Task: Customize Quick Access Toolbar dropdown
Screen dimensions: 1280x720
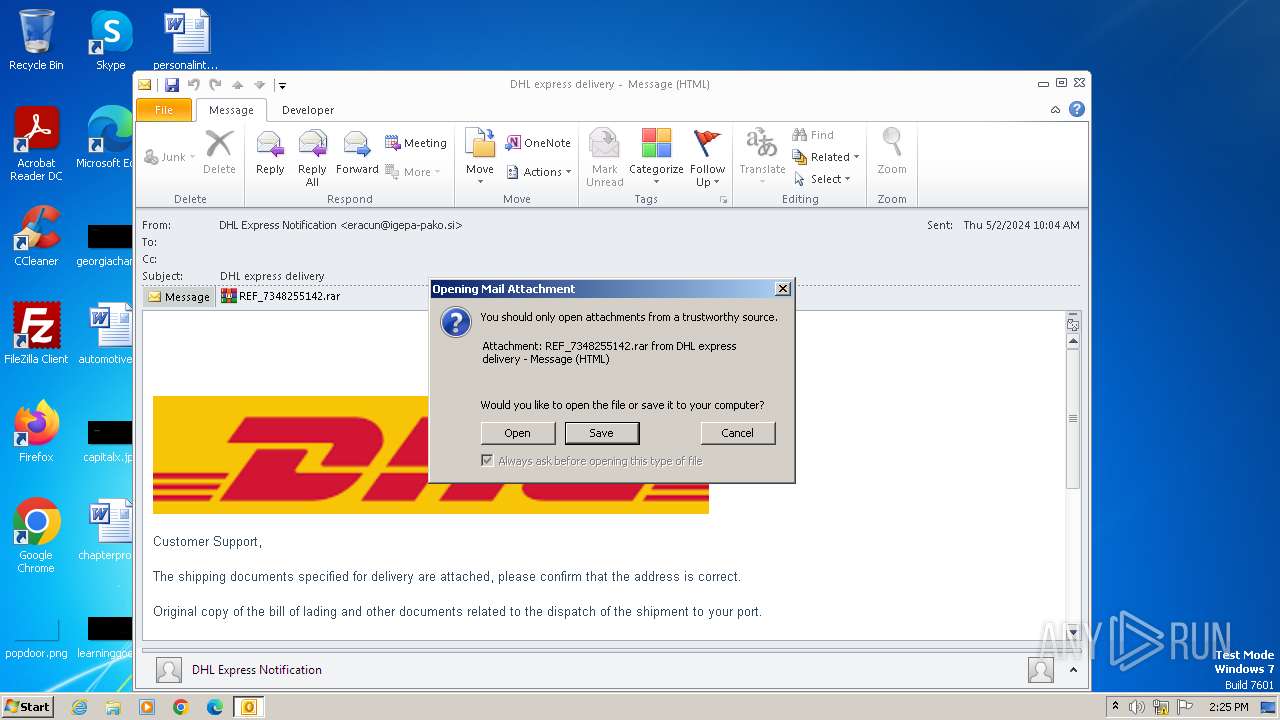Action: (x=283, y=85)
